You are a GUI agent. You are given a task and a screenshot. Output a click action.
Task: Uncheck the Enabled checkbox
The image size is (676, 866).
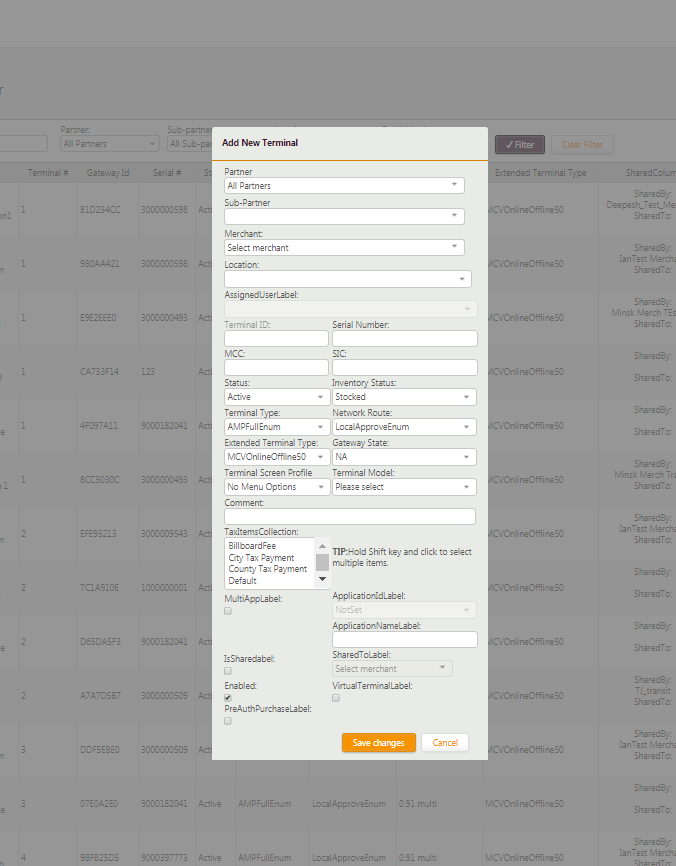click(228, 697)
